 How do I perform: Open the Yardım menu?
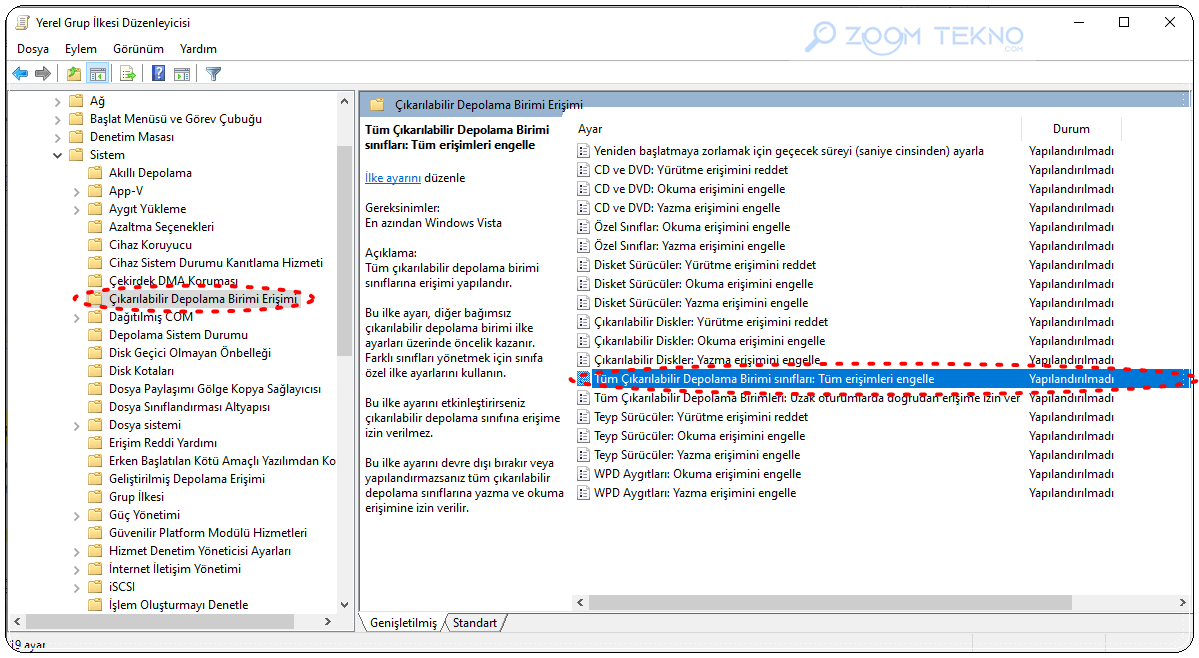(x=198, y=49)
